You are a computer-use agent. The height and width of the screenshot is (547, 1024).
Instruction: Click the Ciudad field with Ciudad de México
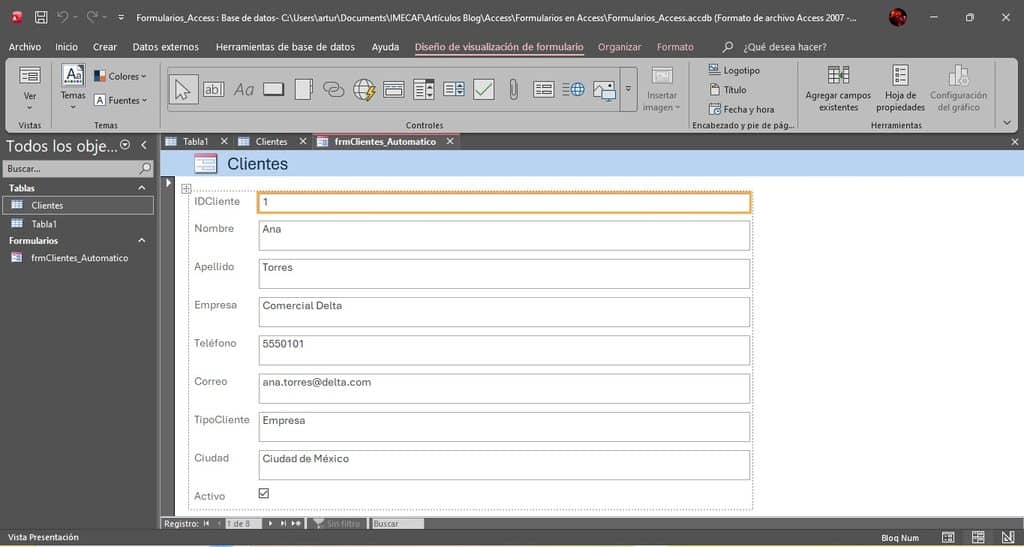tap(504, 465)
